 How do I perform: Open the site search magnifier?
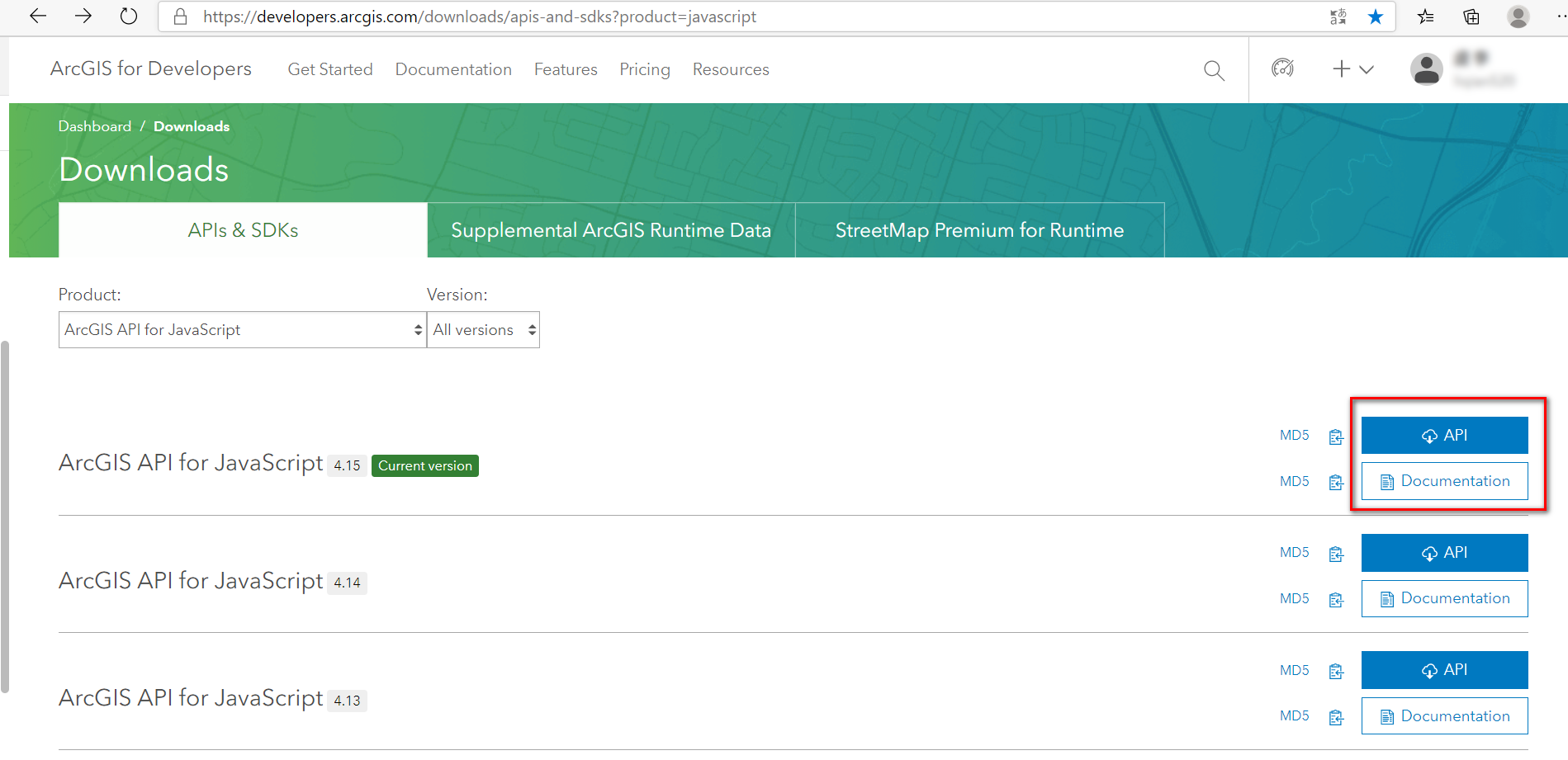coord(1214,70)
